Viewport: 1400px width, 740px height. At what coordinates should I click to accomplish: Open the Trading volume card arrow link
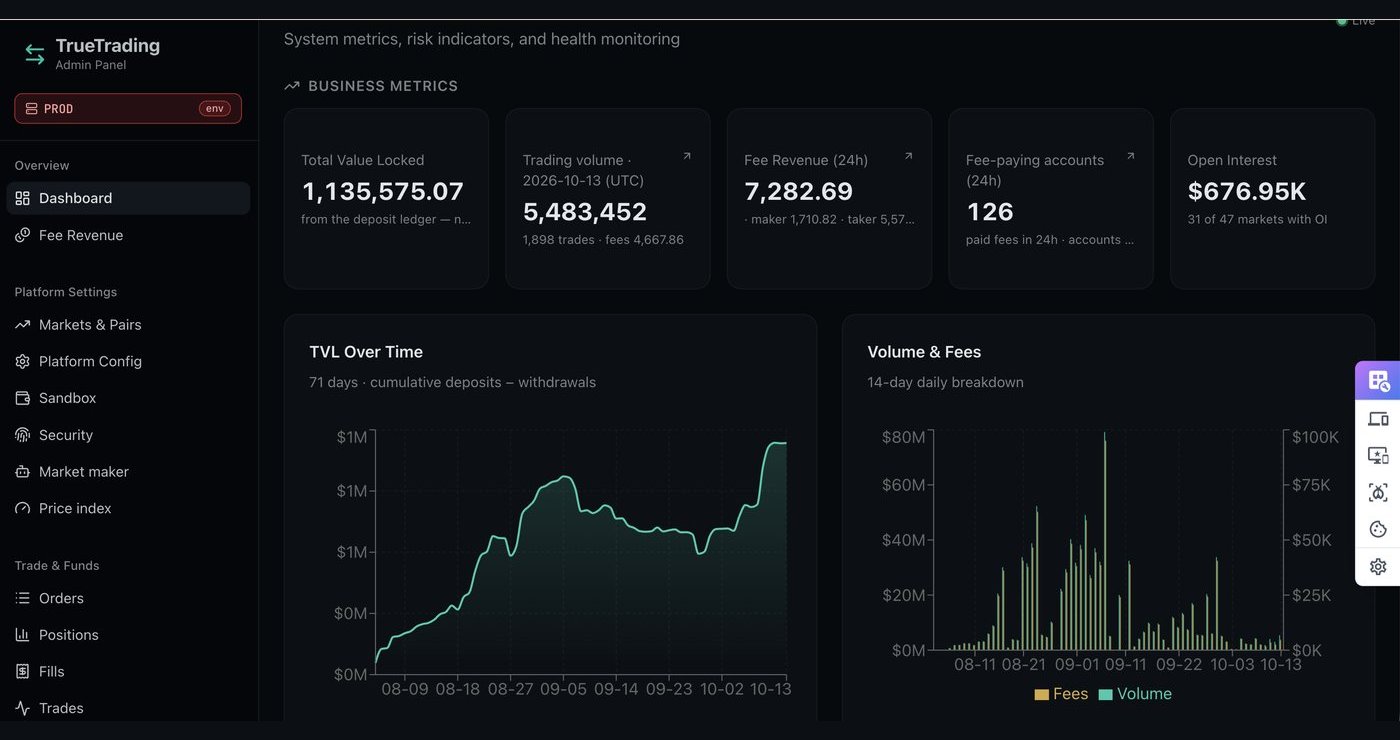pos(687,156)
